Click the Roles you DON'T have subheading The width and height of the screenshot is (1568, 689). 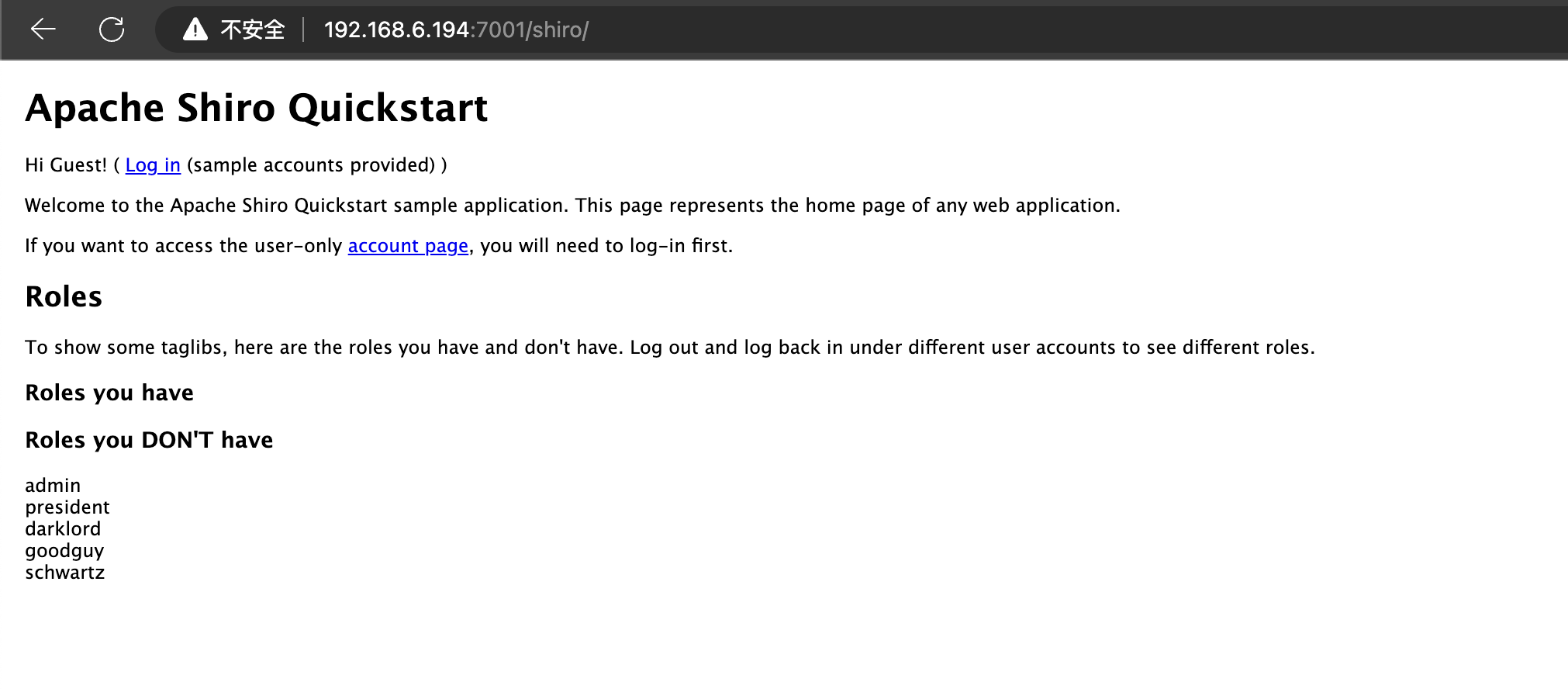(x=149, y=440)
